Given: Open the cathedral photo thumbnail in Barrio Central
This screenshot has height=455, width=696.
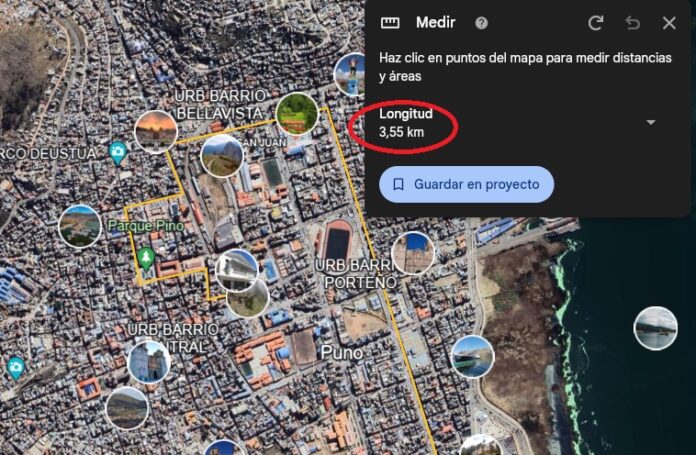Looking at the screenshot, I should [149, 362].
